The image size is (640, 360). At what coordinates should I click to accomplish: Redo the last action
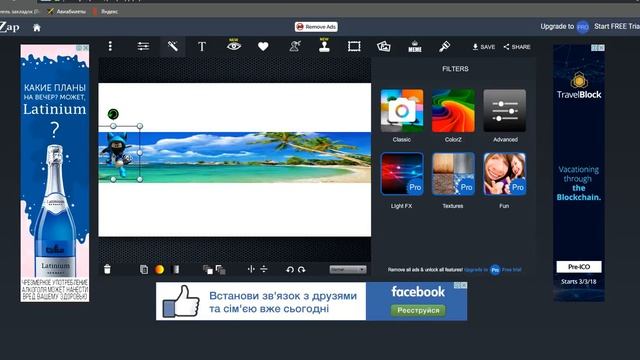[x=302, y=269]
